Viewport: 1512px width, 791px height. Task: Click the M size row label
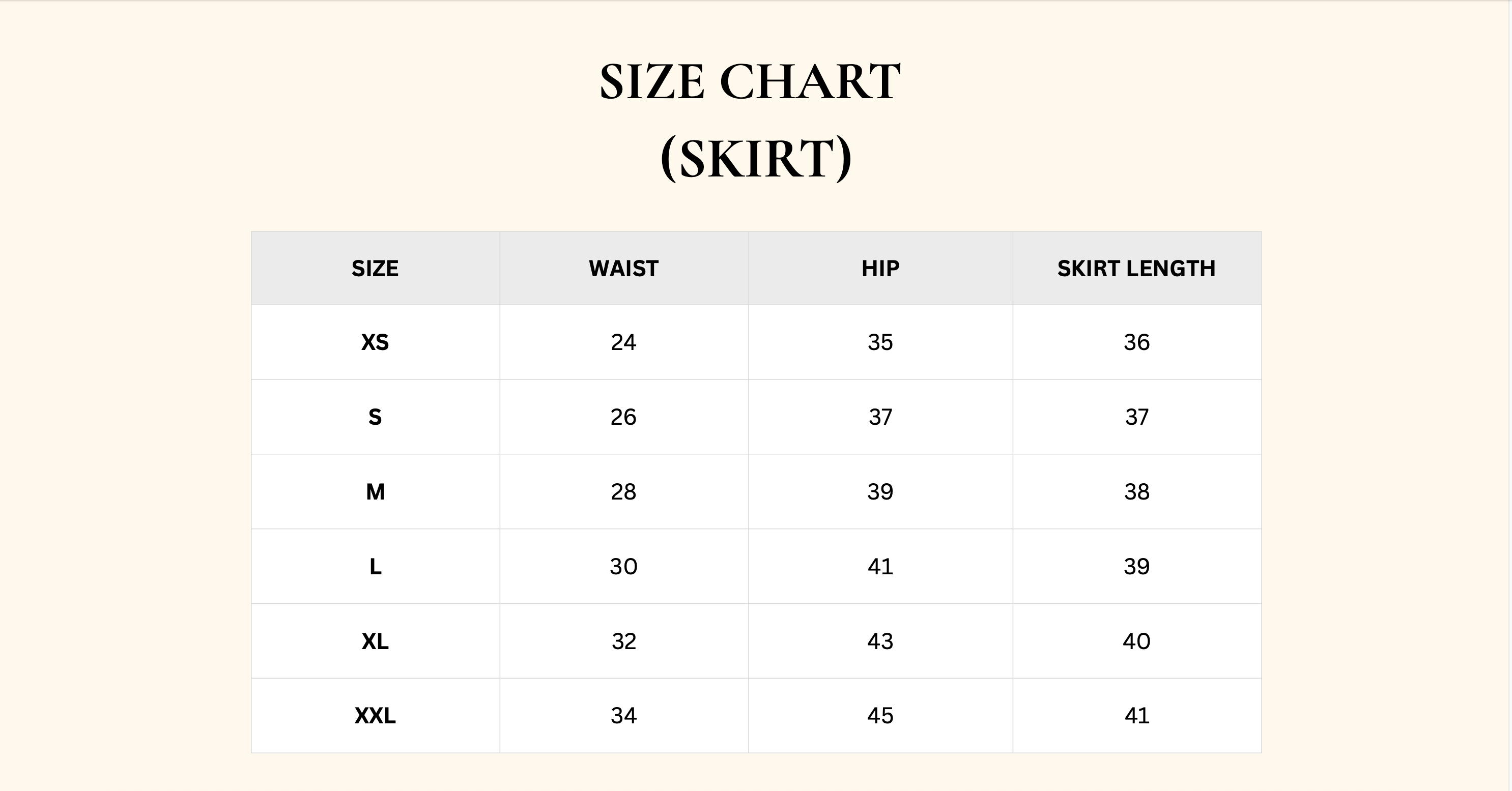375,492
